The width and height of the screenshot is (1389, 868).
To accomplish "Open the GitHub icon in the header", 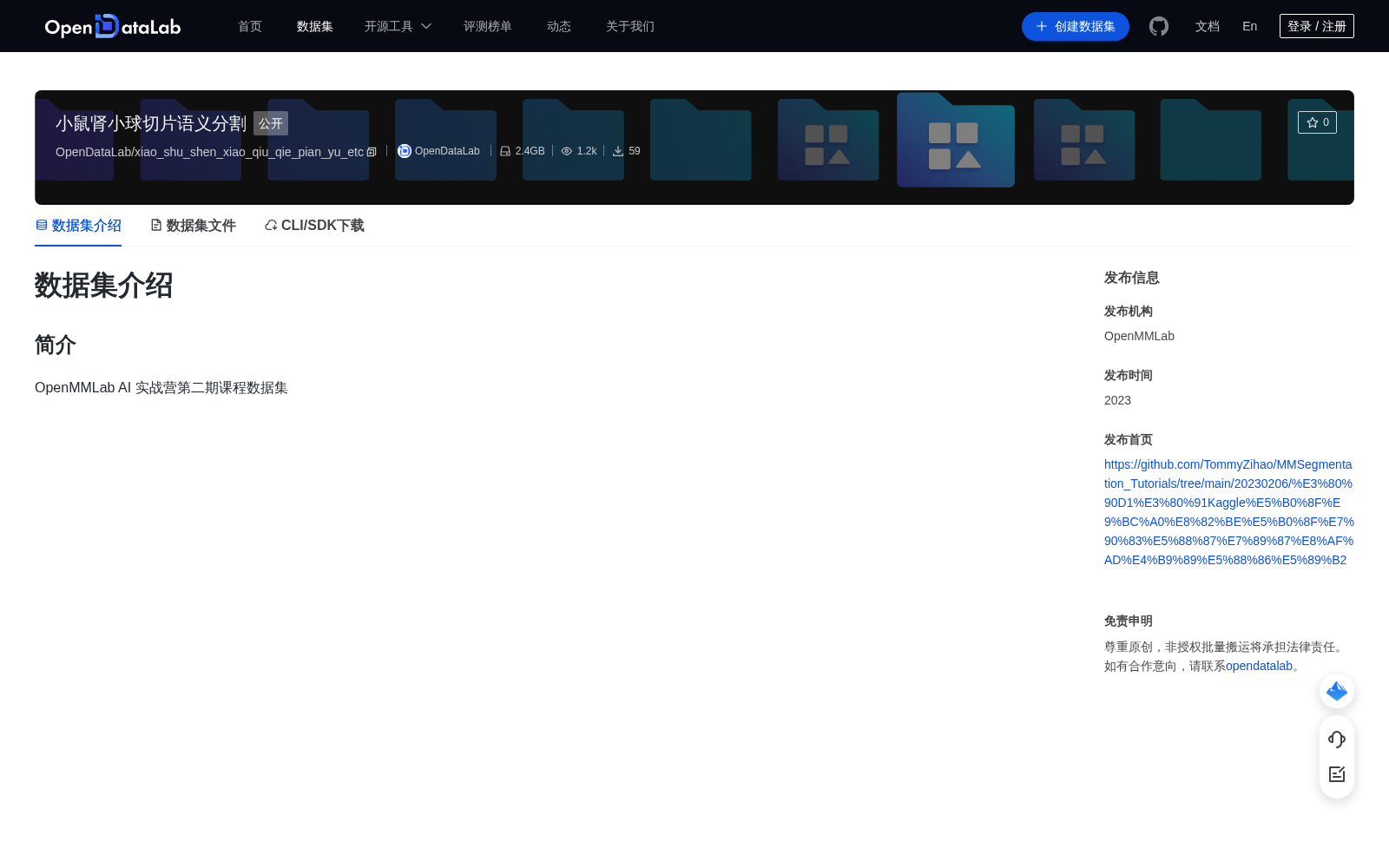I will [1159, 26].
